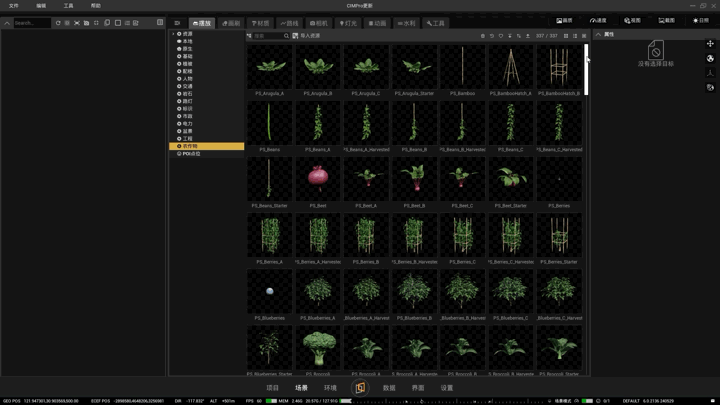
Task: Click the globe icon in right sidebar
Action: 710,58
